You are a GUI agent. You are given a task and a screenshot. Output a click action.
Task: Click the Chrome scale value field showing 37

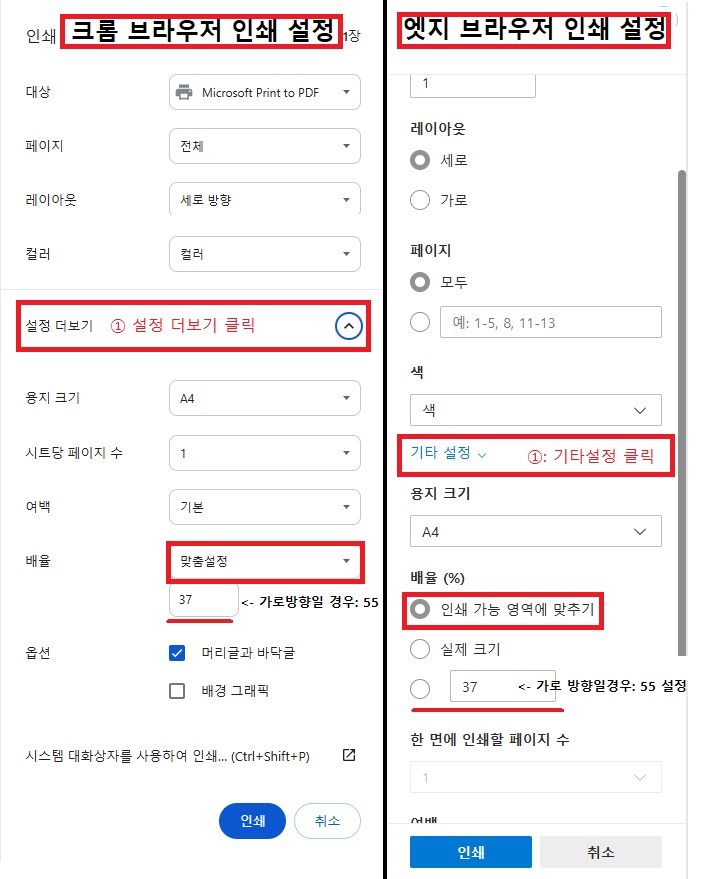pyautogui.click(x=203, y=600)
